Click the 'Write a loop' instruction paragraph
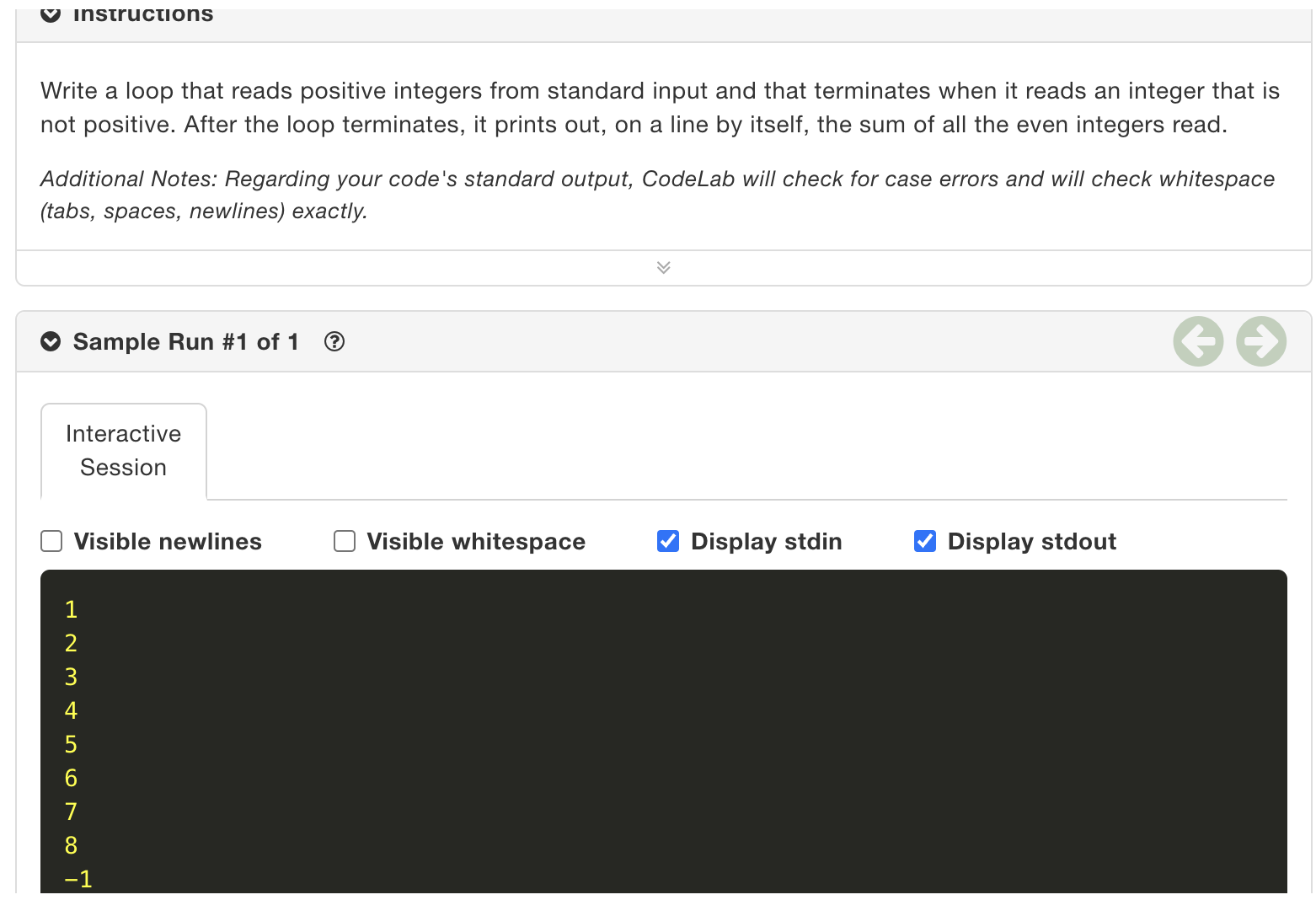This screenshot has width=1316, height=900. click(x=660, y=108)
